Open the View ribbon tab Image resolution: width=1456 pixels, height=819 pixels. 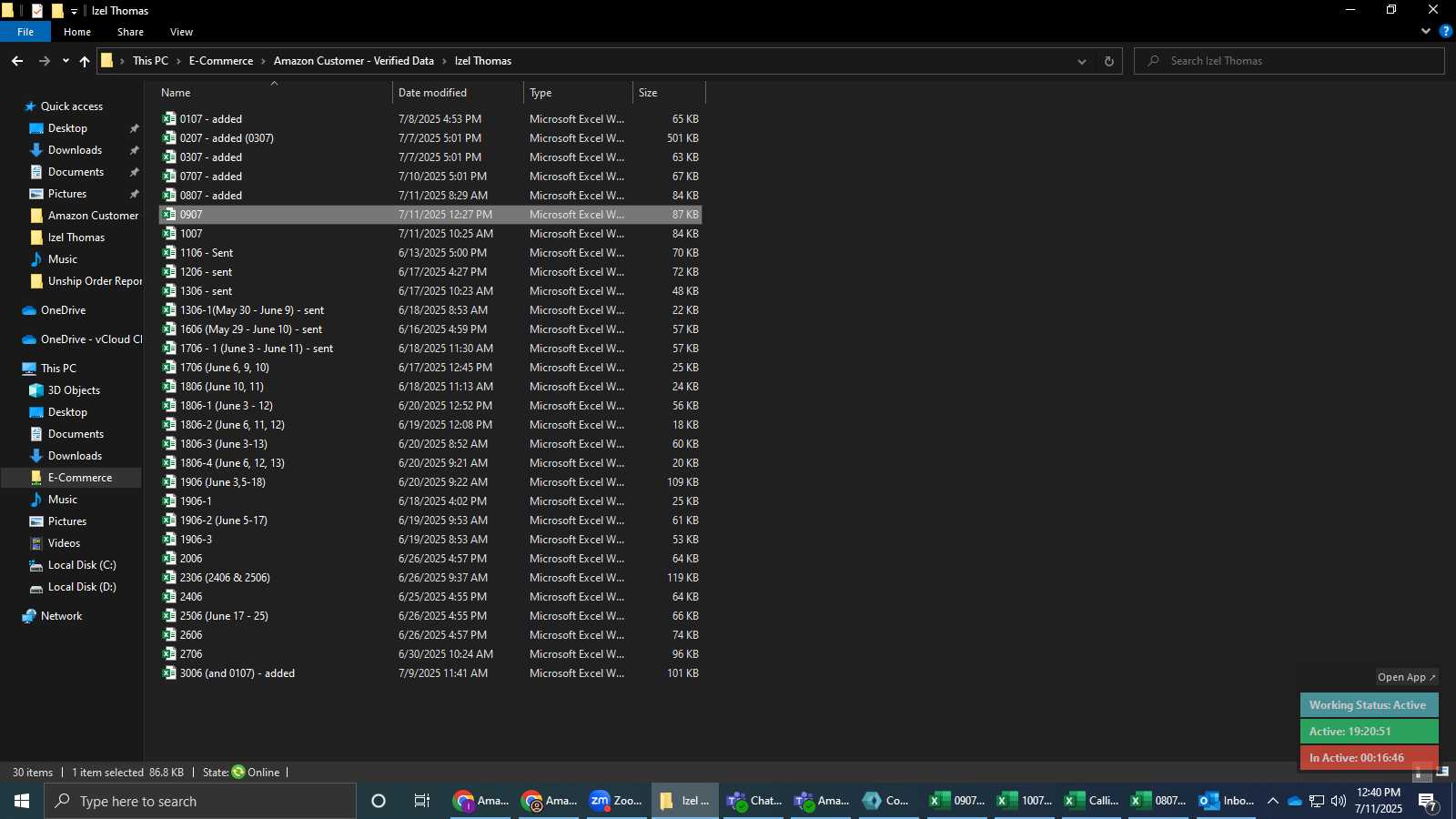[181, 32]
